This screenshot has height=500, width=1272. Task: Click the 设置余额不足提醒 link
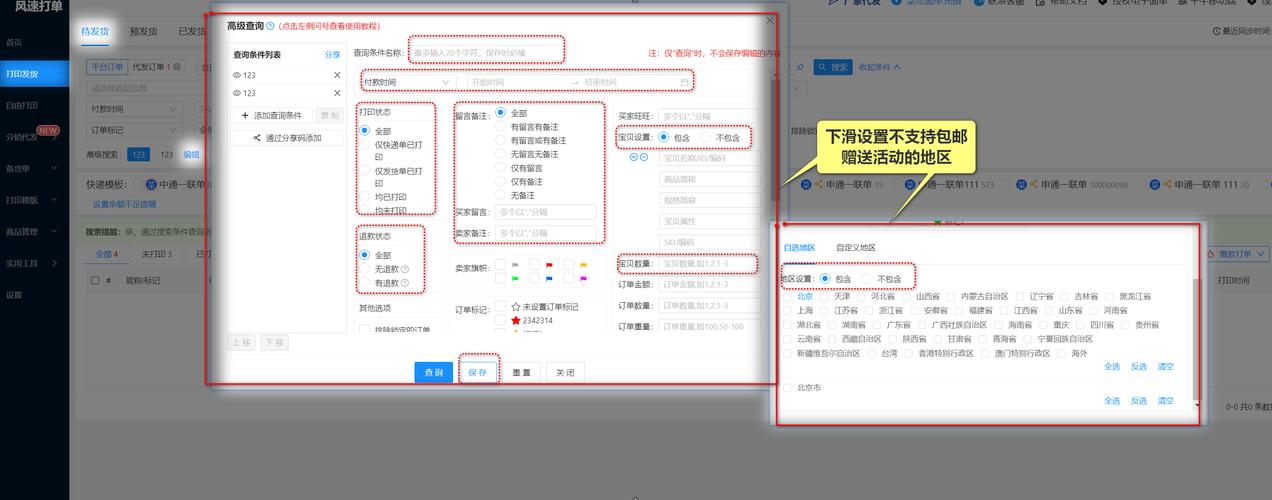pyautogui.click(x=125, y=204)
